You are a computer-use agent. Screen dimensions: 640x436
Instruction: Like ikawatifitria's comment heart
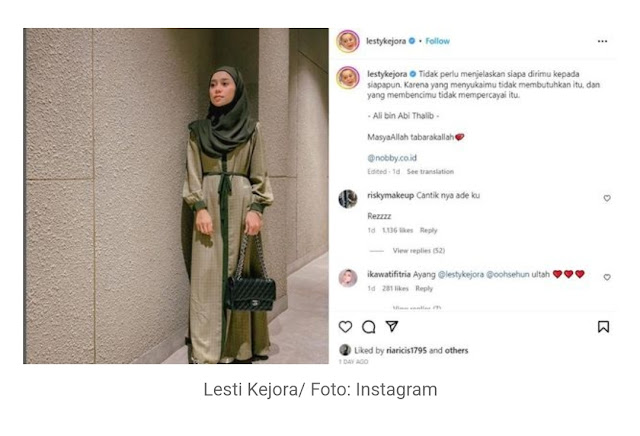[x=607, y=277]
